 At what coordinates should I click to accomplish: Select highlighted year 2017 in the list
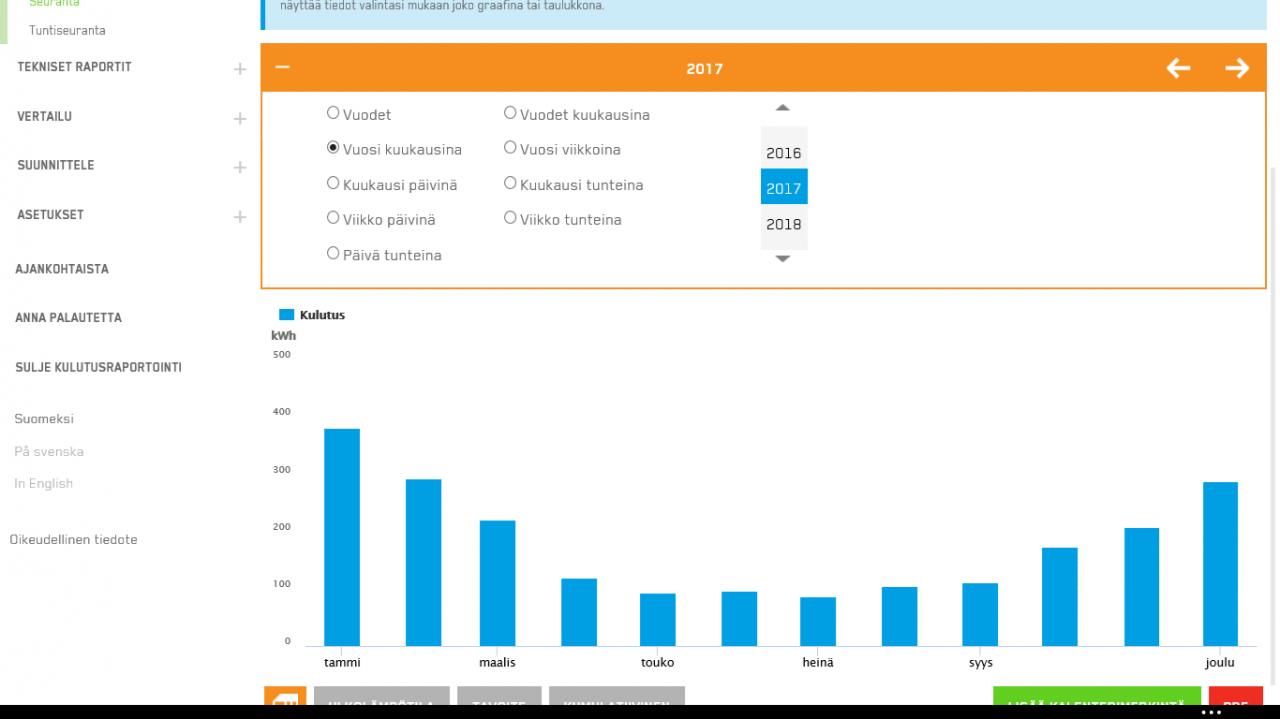784,187
